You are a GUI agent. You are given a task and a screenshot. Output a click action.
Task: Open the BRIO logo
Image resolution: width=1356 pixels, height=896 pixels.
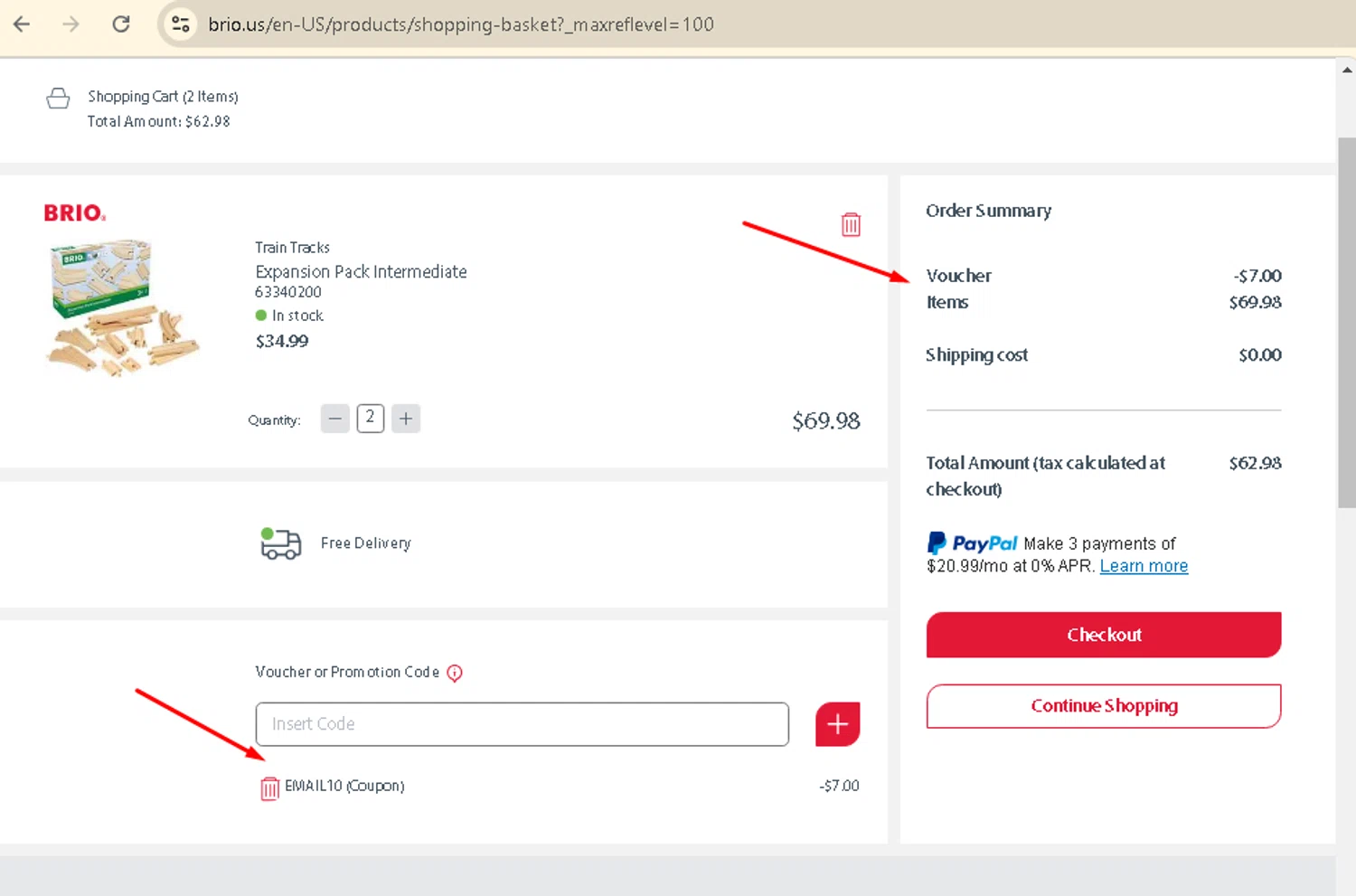click(75, 213)
